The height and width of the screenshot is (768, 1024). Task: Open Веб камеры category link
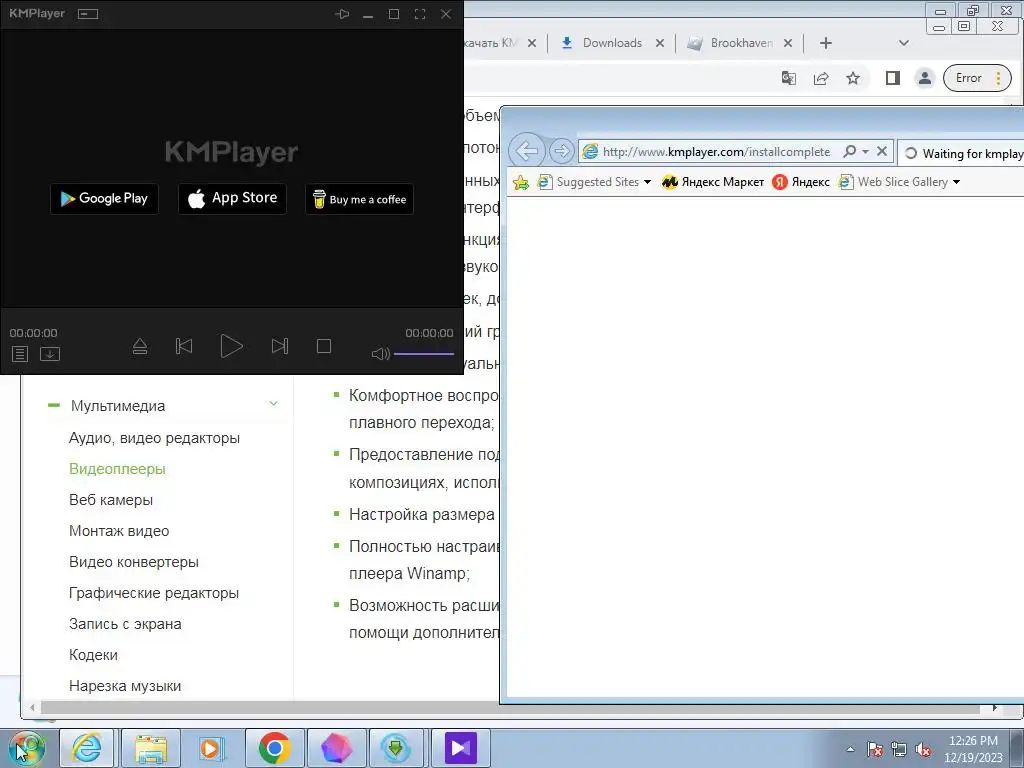111,500
